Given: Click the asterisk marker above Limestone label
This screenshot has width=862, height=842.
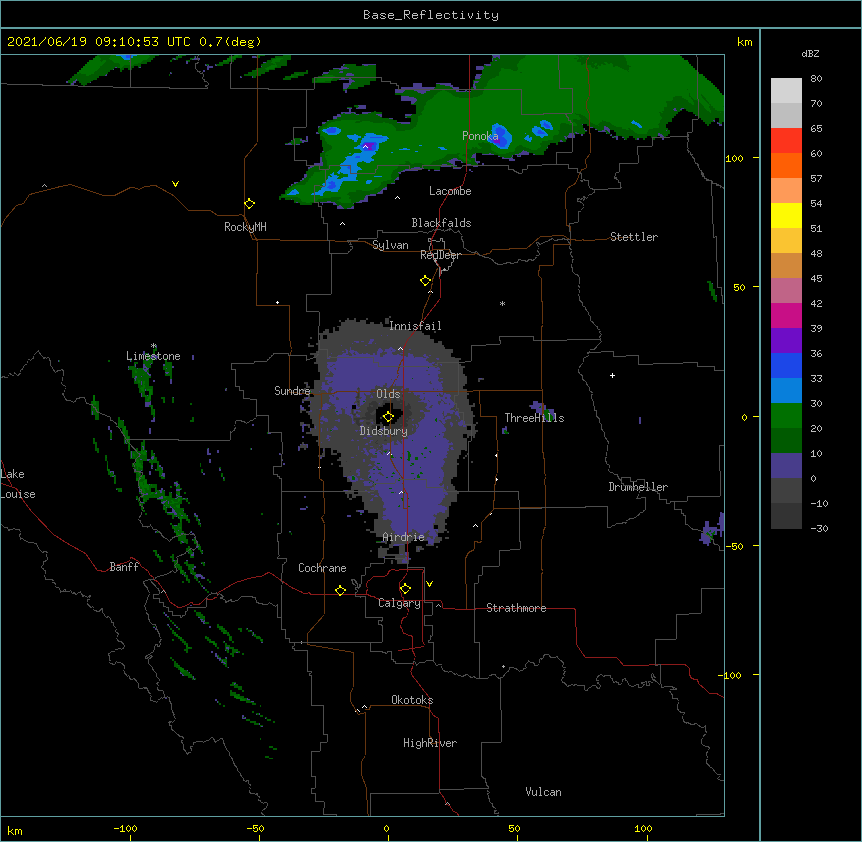Looking at the screenshot, I should [x=154, y=346].
